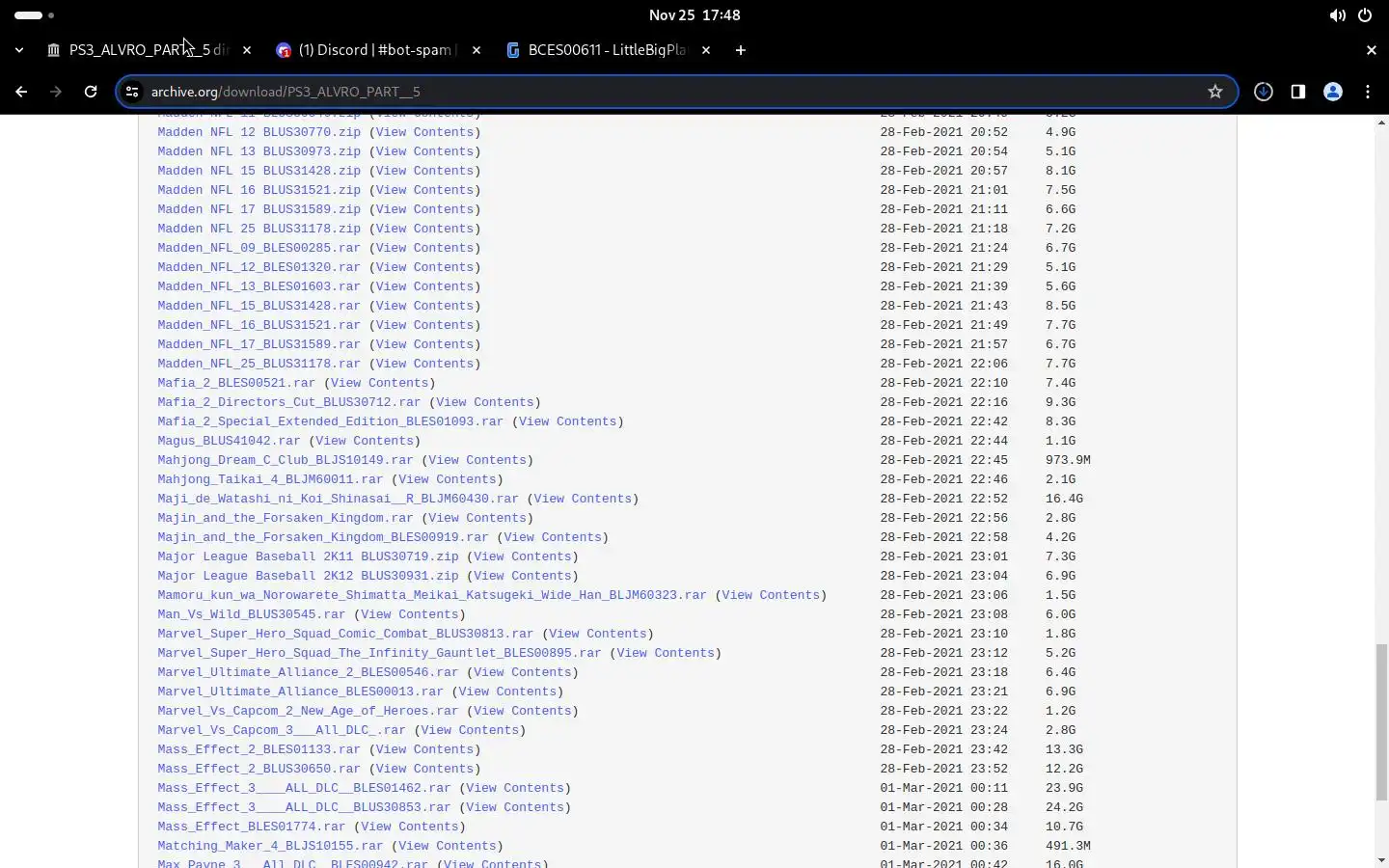1389x868 pixels.
Task: Open the Activities overview pill
Action: click(35, 15)
